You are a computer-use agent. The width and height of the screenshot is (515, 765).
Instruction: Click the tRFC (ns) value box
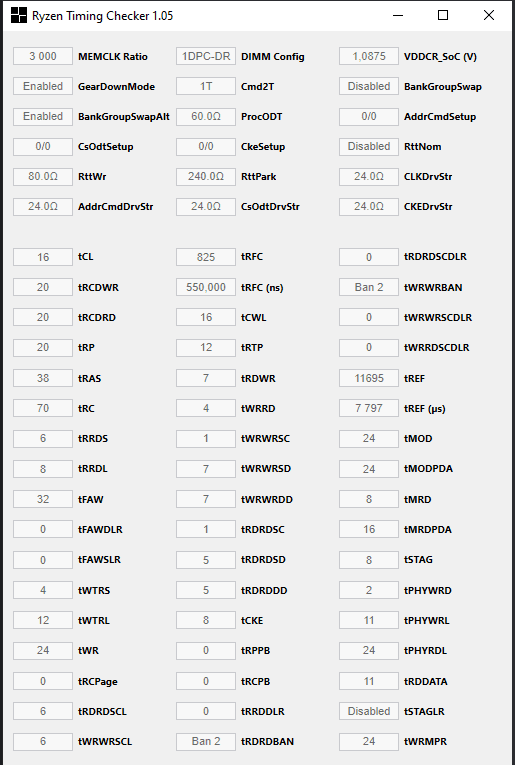pos(206,287)
